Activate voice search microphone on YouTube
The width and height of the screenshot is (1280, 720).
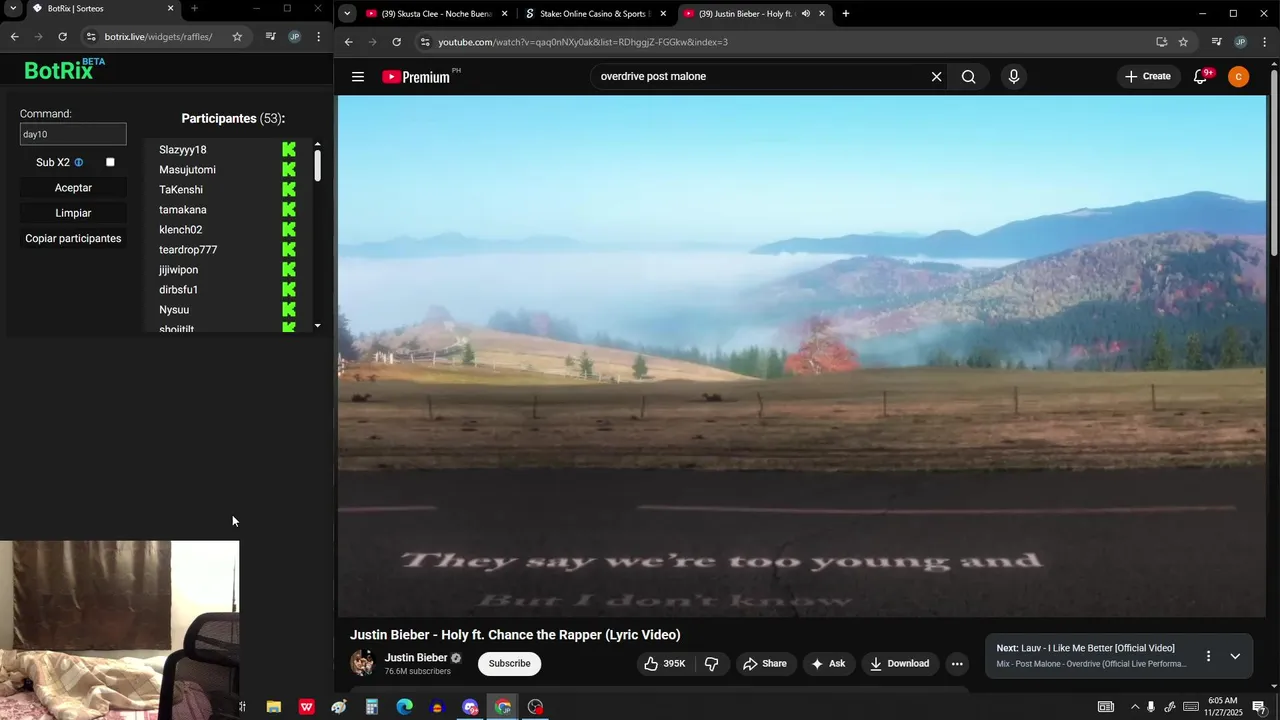[1014, 77]
